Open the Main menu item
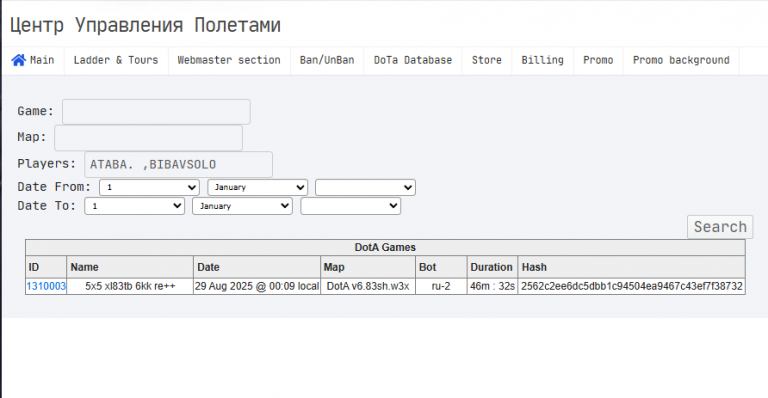768x398 pixels. coord(33,60)
